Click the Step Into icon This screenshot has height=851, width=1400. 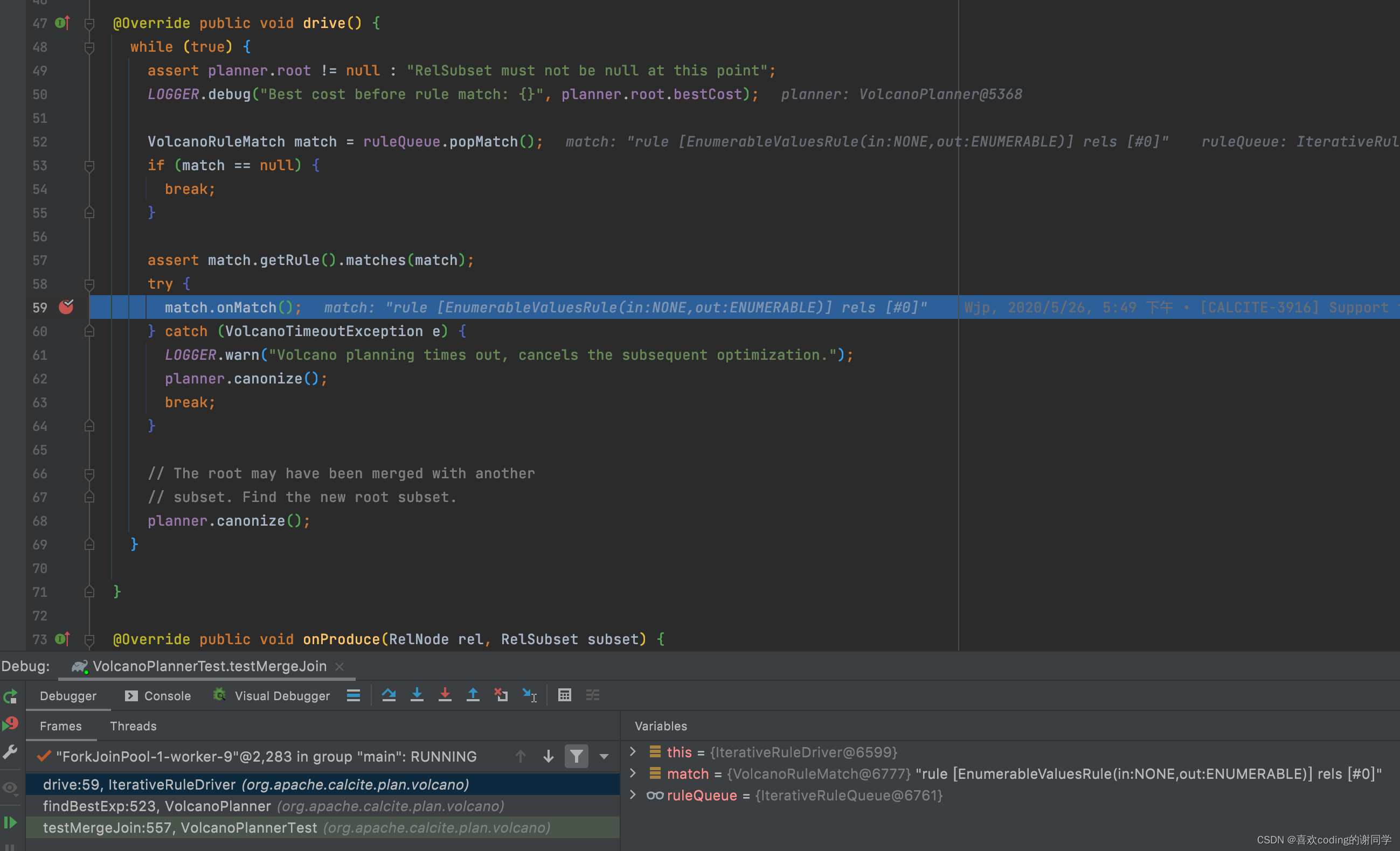point(417,695)
